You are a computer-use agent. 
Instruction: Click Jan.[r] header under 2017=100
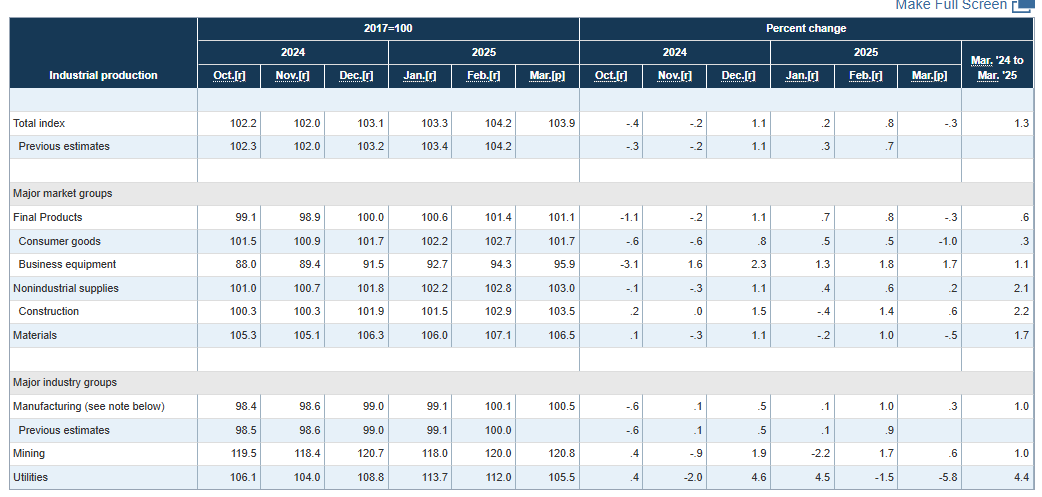420,76
